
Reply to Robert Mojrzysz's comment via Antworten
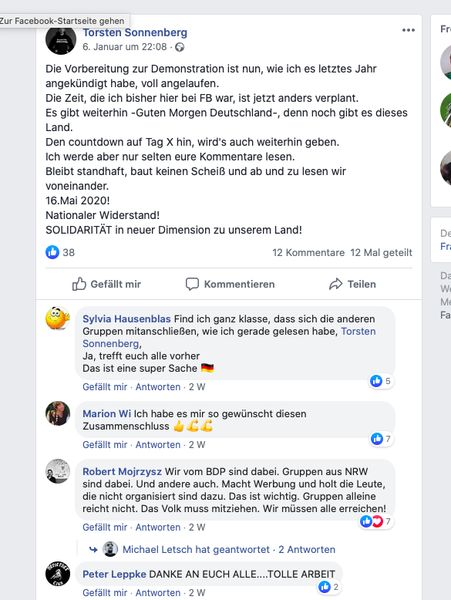point(158,527)
